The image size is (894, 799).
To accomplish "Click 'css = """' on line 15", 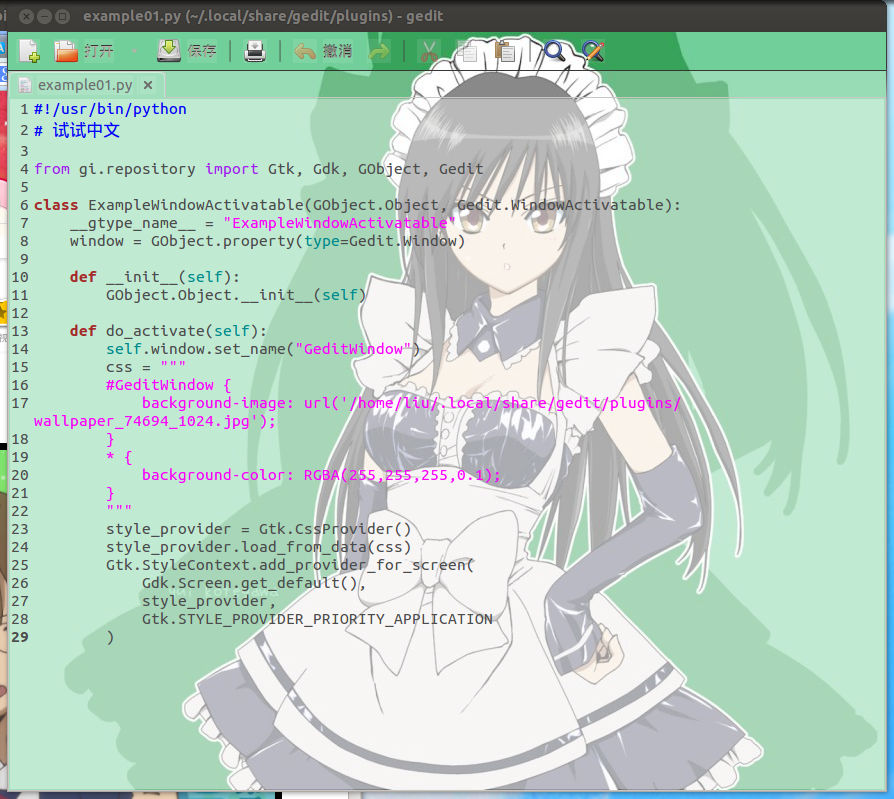I will (x=145, y=367).
